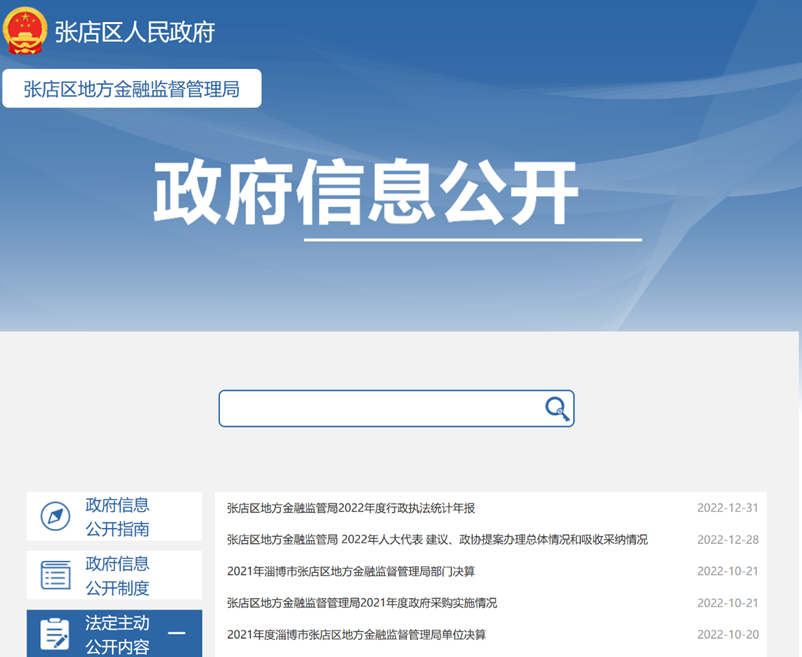
Task: Click the compass icon for 公开指南
Action: [x=55, y=517]
